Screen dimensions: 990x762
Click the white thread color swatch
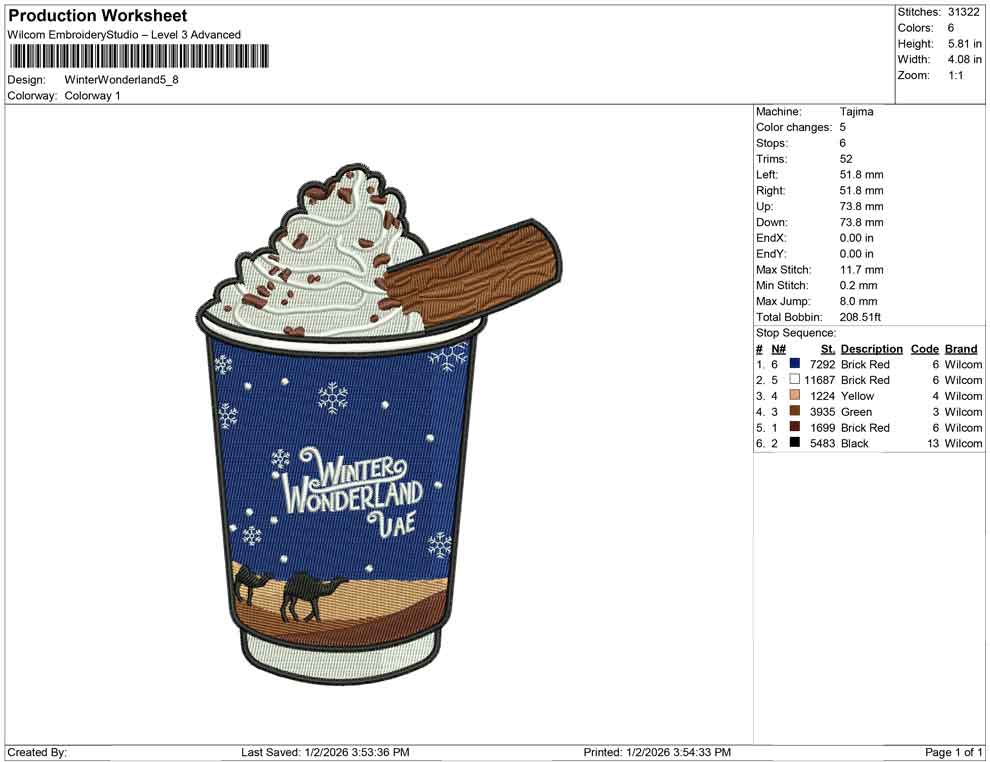[x=794, y=379]
